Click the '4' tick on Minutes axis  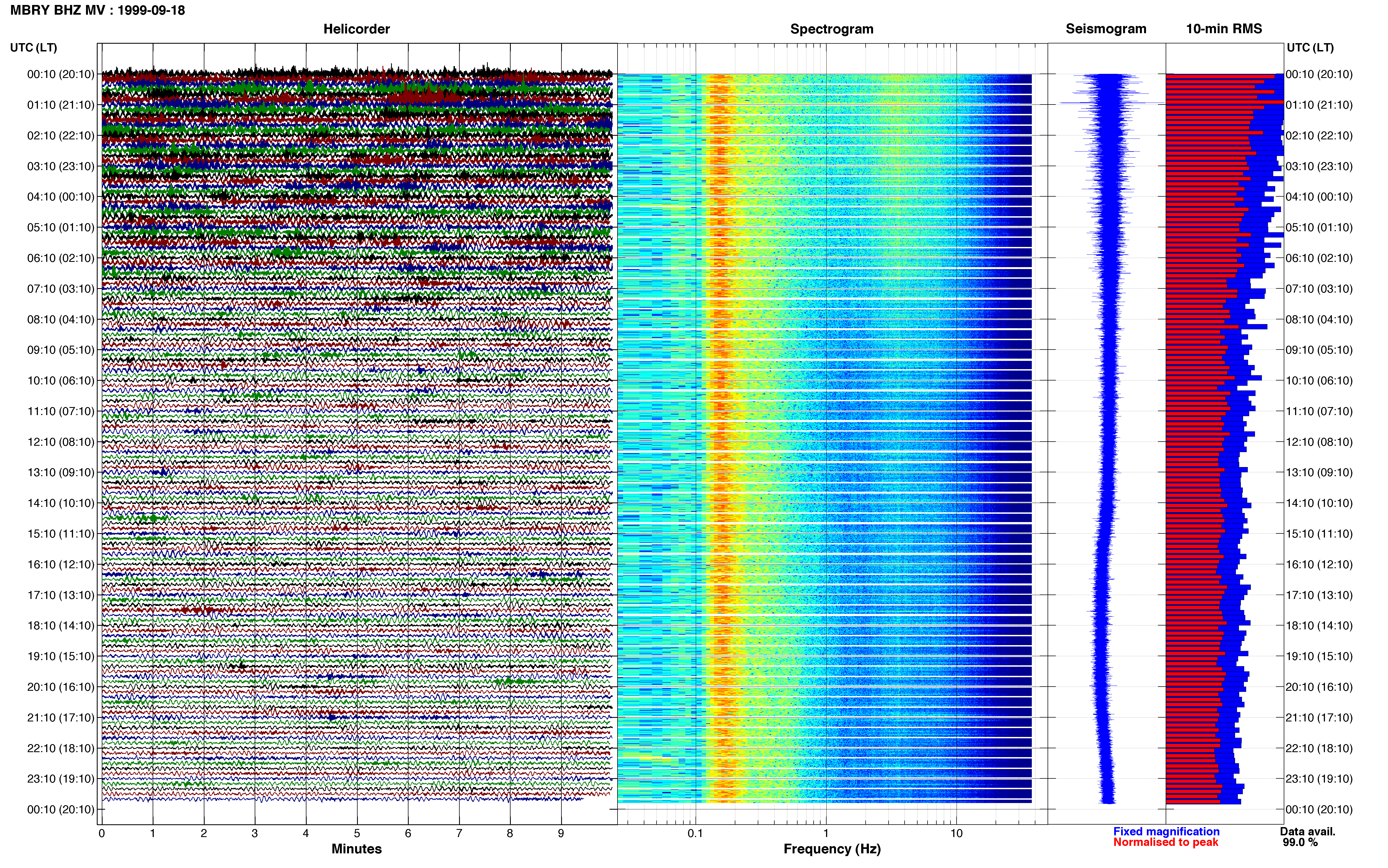point(306,833)
